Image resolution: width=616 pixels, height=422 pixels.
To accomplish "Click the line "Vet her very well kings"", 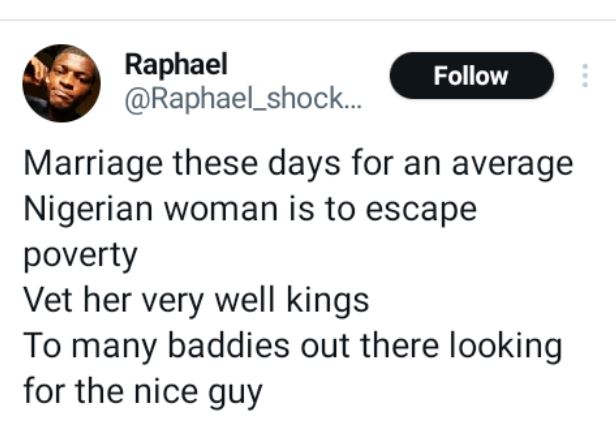I will [x=196, y=299].
